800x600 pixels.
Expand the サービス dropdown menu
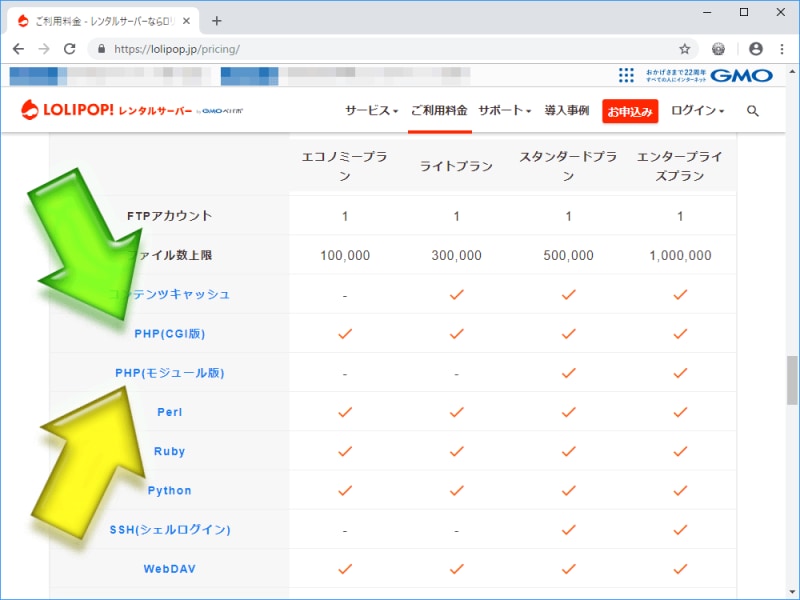(x=371, y=110)
